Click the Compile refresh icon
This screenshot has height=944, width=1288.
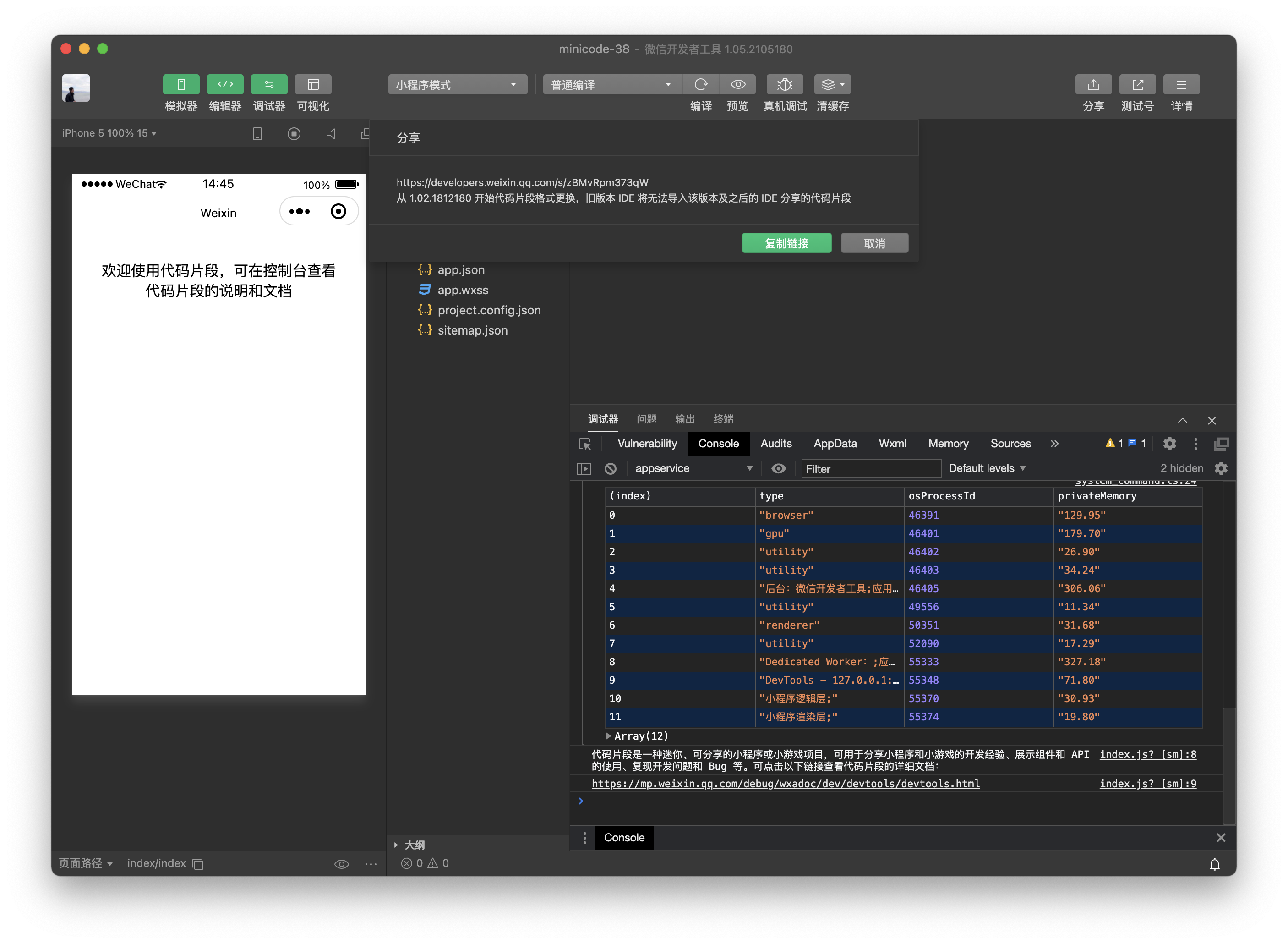tap(701, 85)
